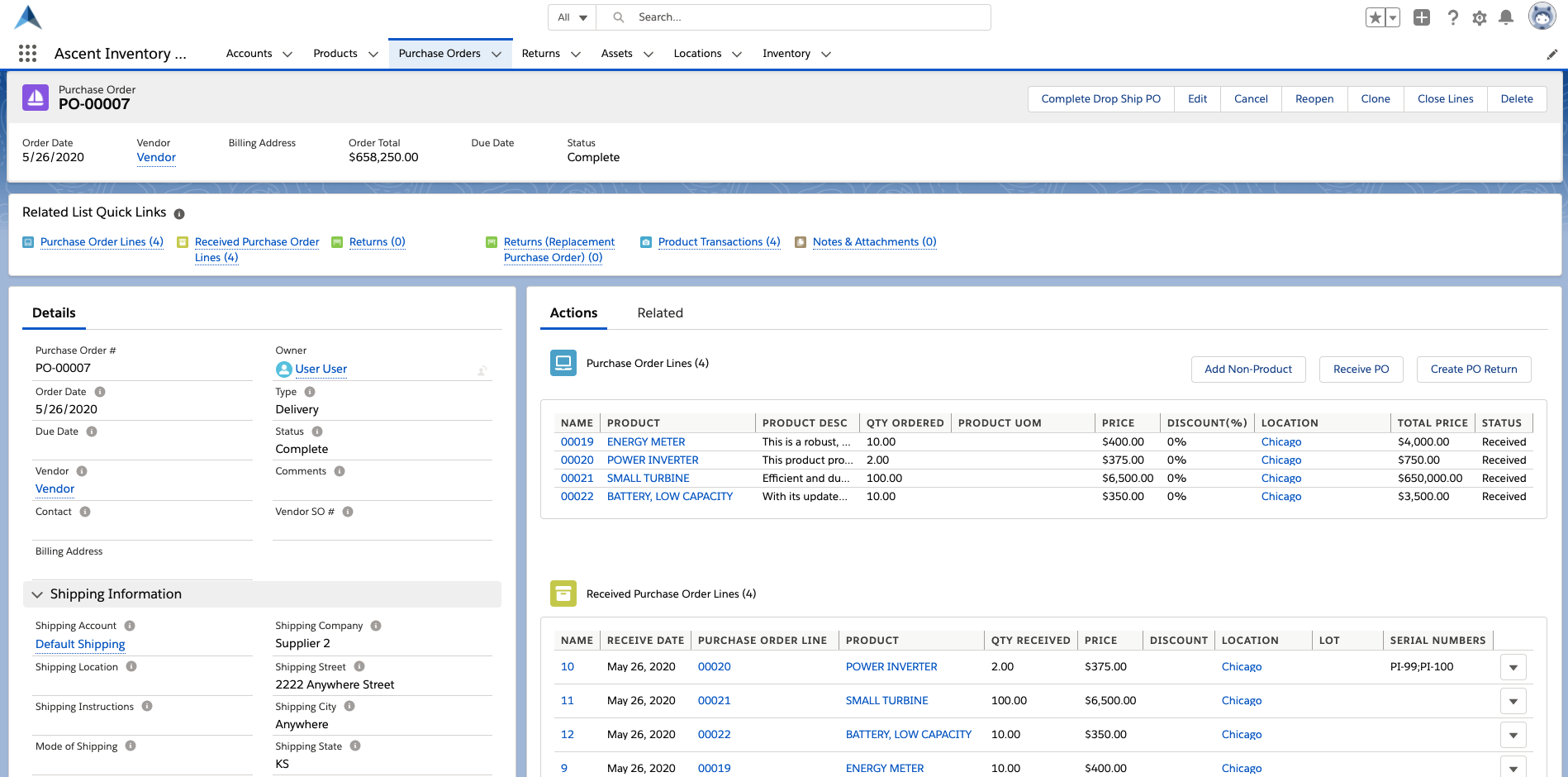
Task: Click the help question mark icon
Action: point(1452,17)
